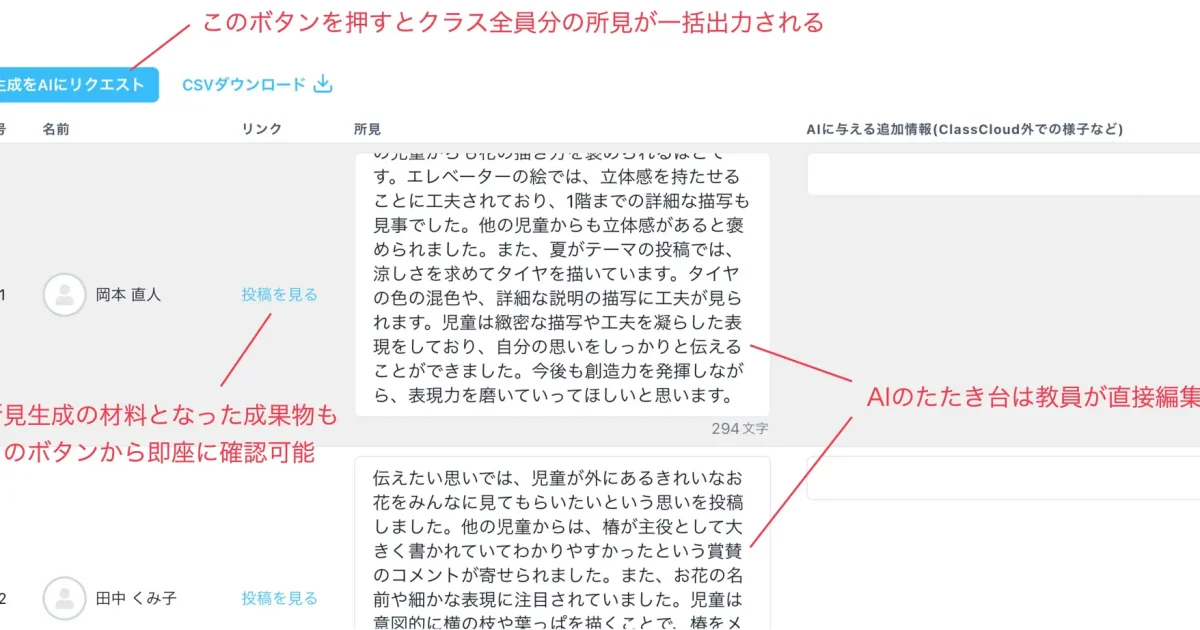Click the download icon beside CSVダウンロード
This screenshot has height=630, width=1200.
tap(322, 85)
